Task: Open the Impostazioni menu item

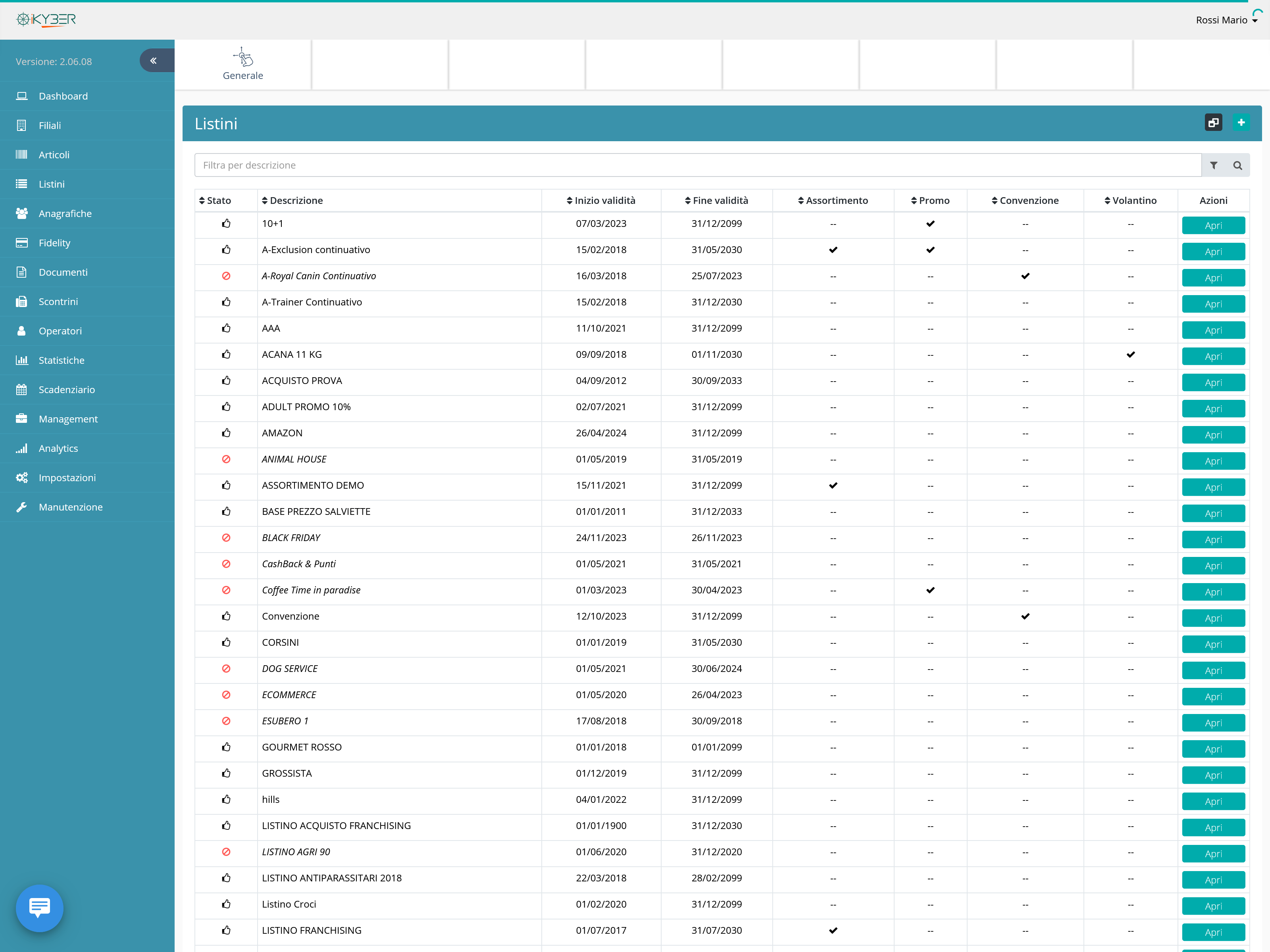Action: point(87,478)
